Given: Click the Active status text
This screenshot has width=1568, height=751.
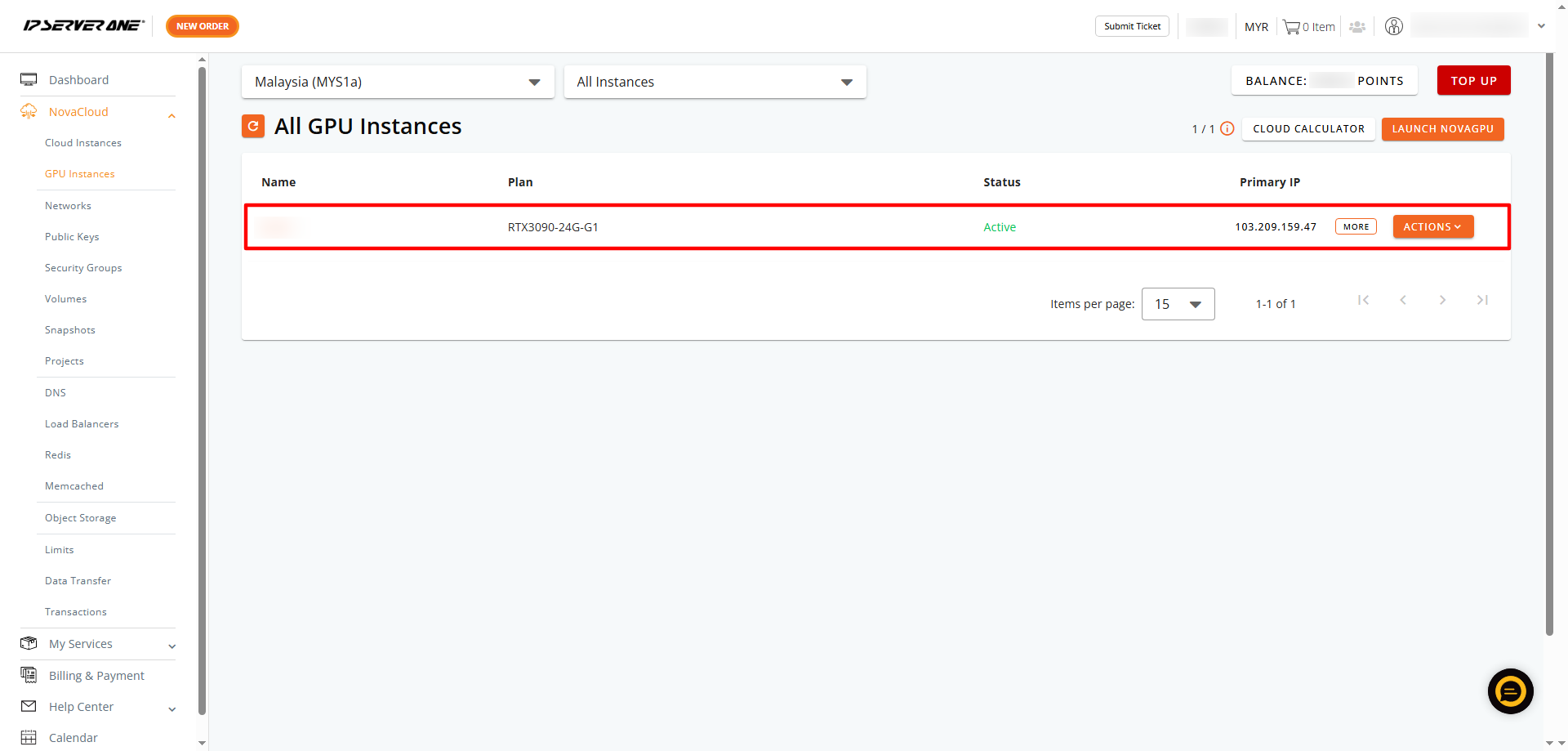Looking at the screenshot, I should tap(1000, 227).
